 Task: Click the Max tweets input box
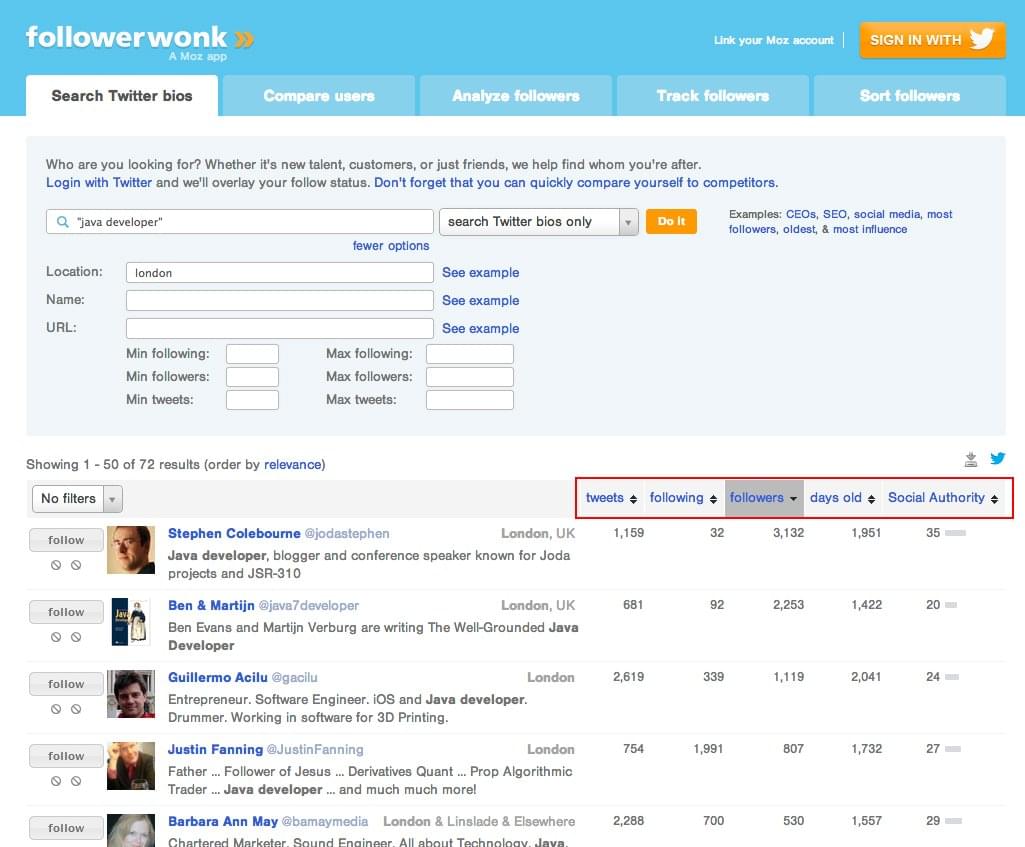[470, 400]
